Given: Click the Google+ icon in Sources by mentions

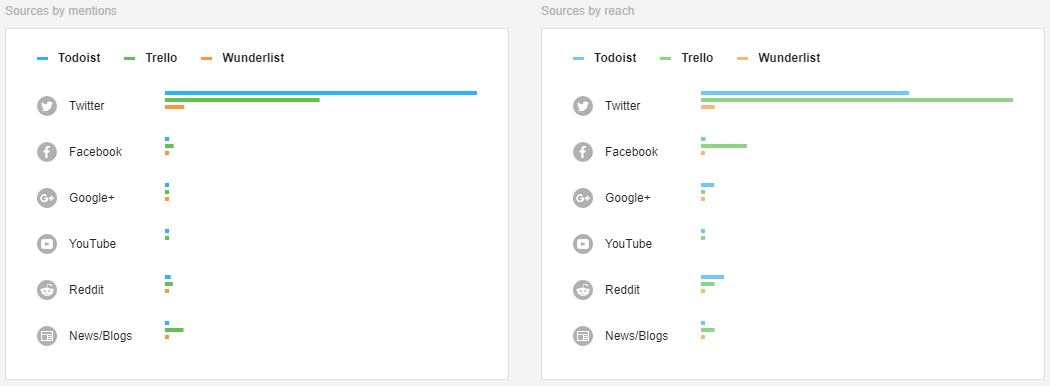Looking at the screenshot, I should click(47, 198).
